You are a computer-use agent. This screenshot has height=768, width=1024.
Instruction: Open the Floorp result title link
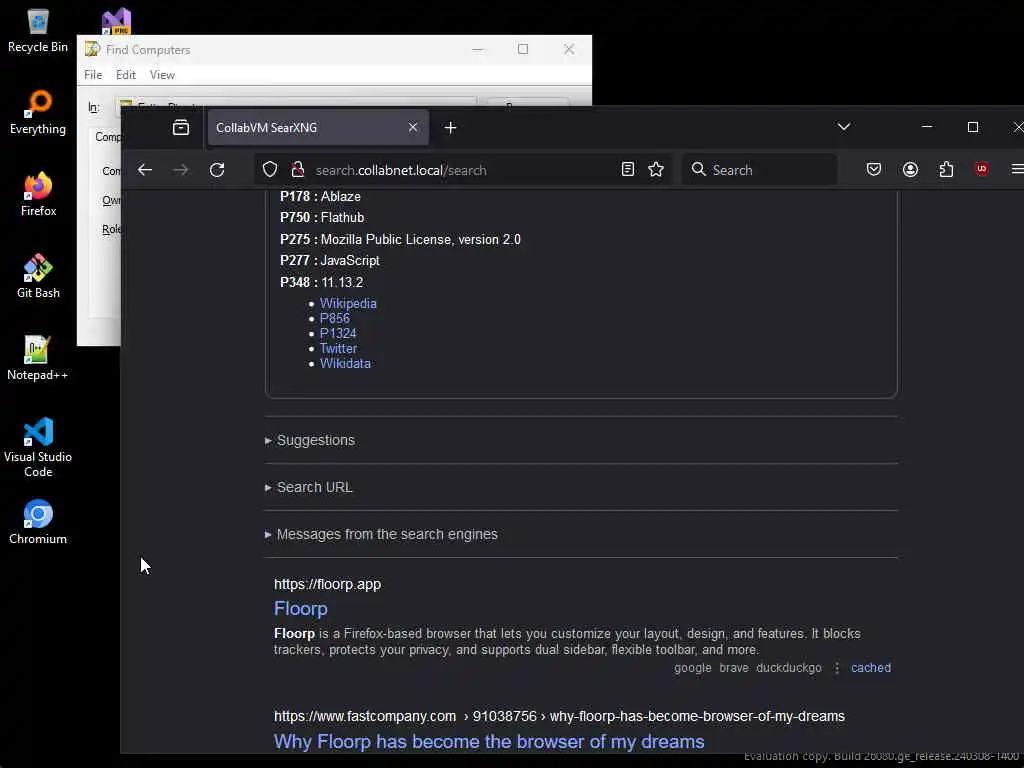[300, 609]
